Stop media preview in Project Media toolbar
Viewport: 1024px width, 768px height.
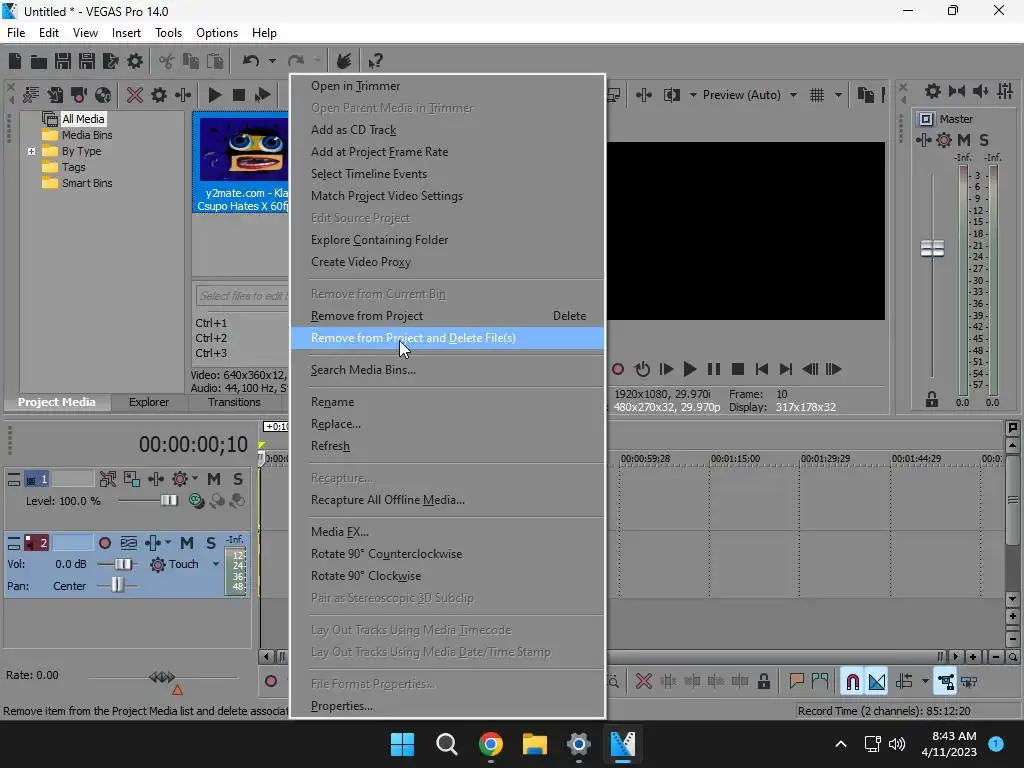[238, 95]
